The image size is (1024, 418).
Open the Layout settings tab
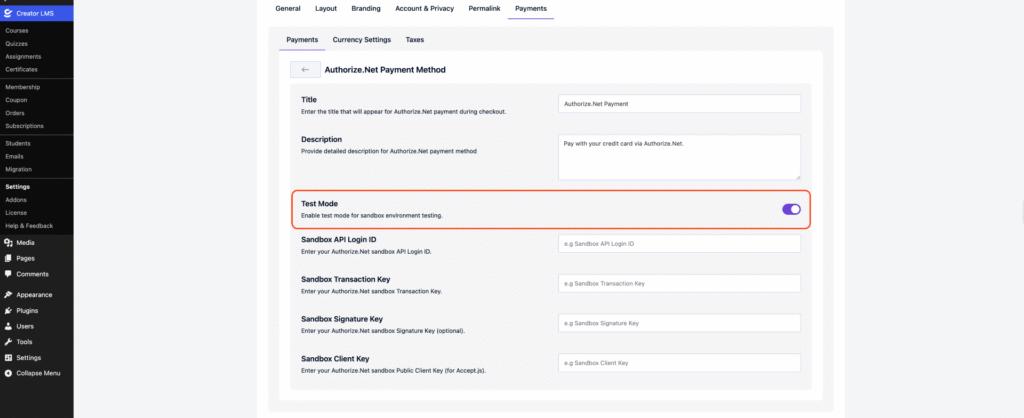click(x=326, y=8)
